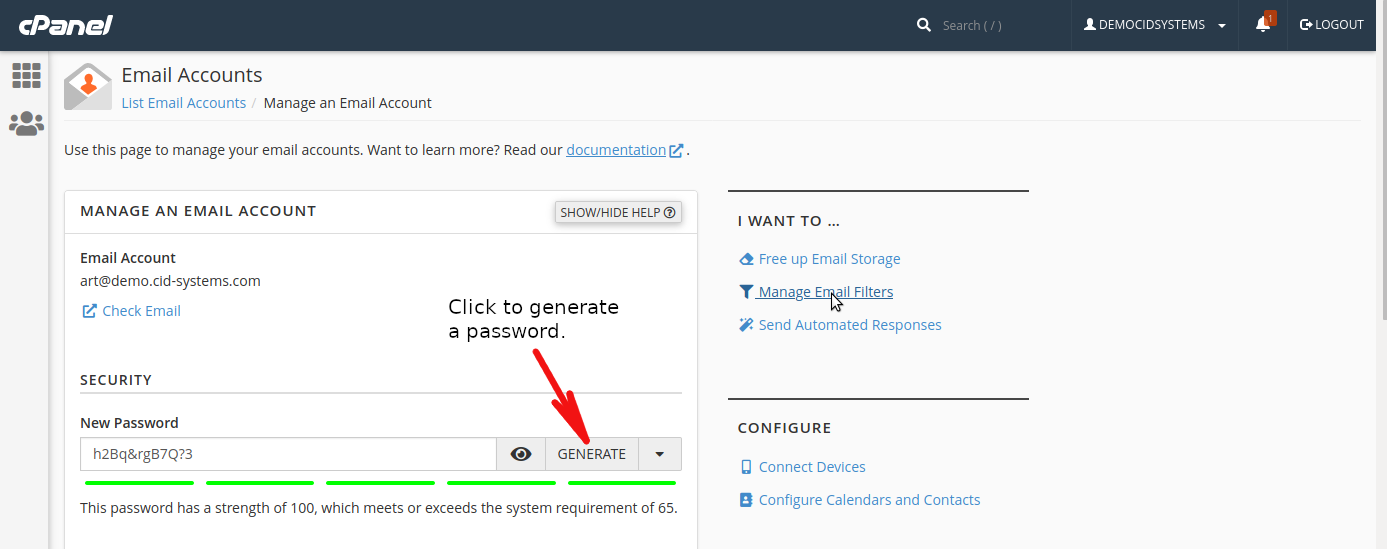Screen dimensions: 1387x549
Task: Click the Send Automated Responses wand icon
Action: coord(746,325)
